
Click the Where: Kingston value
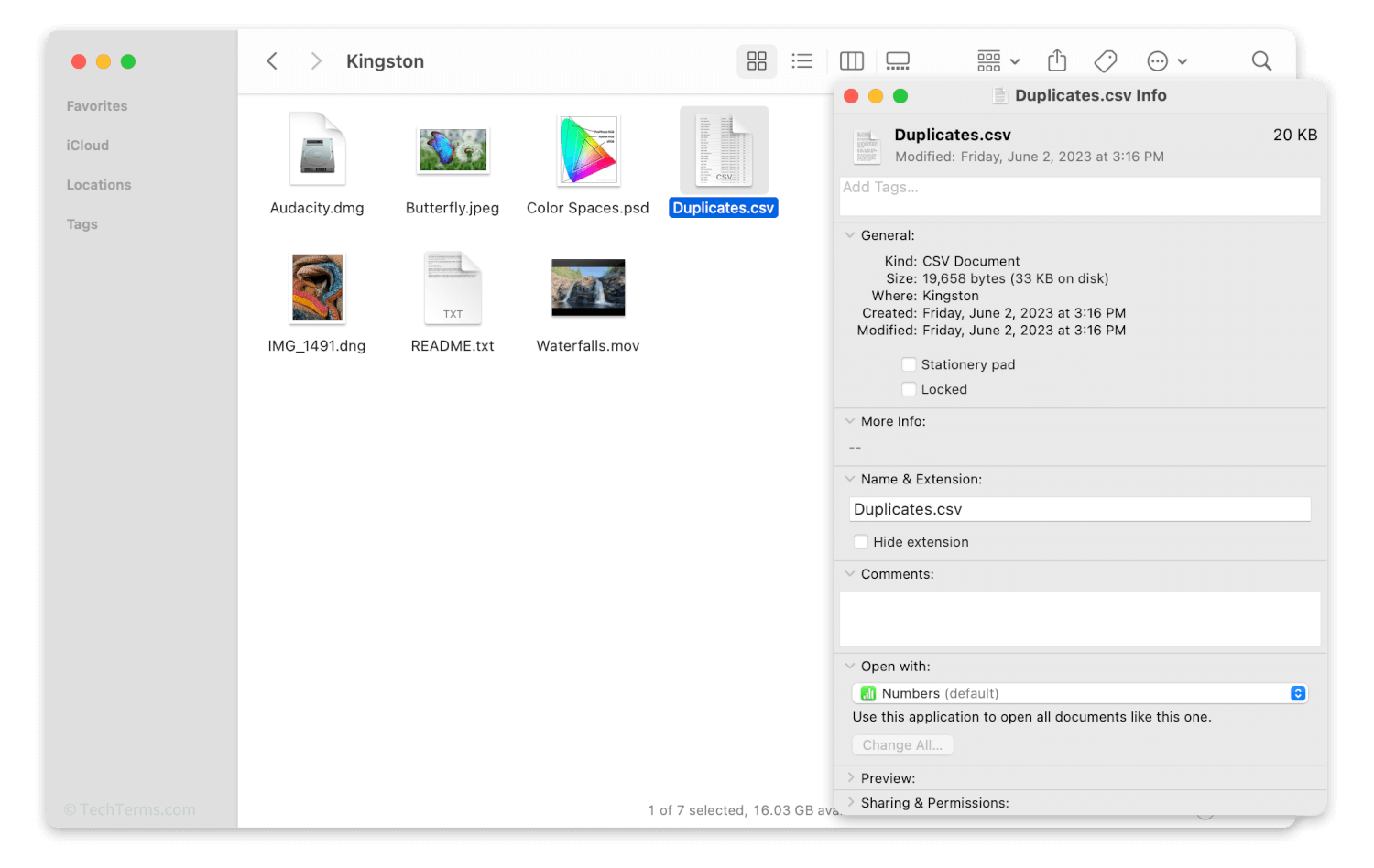[x=951, y=296]
